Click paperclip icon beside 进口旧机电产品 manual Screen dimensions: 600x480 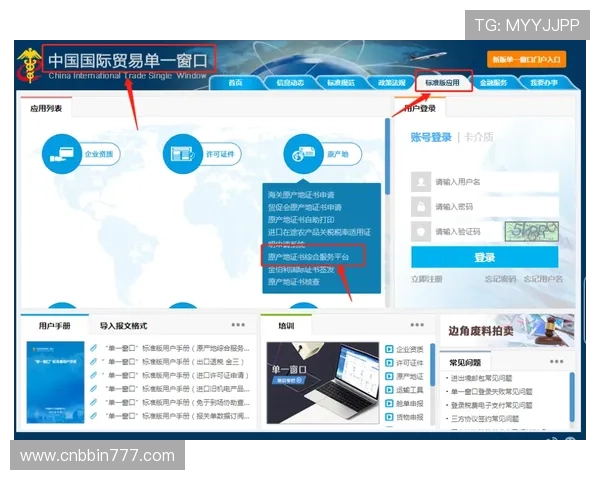(93, 389)
